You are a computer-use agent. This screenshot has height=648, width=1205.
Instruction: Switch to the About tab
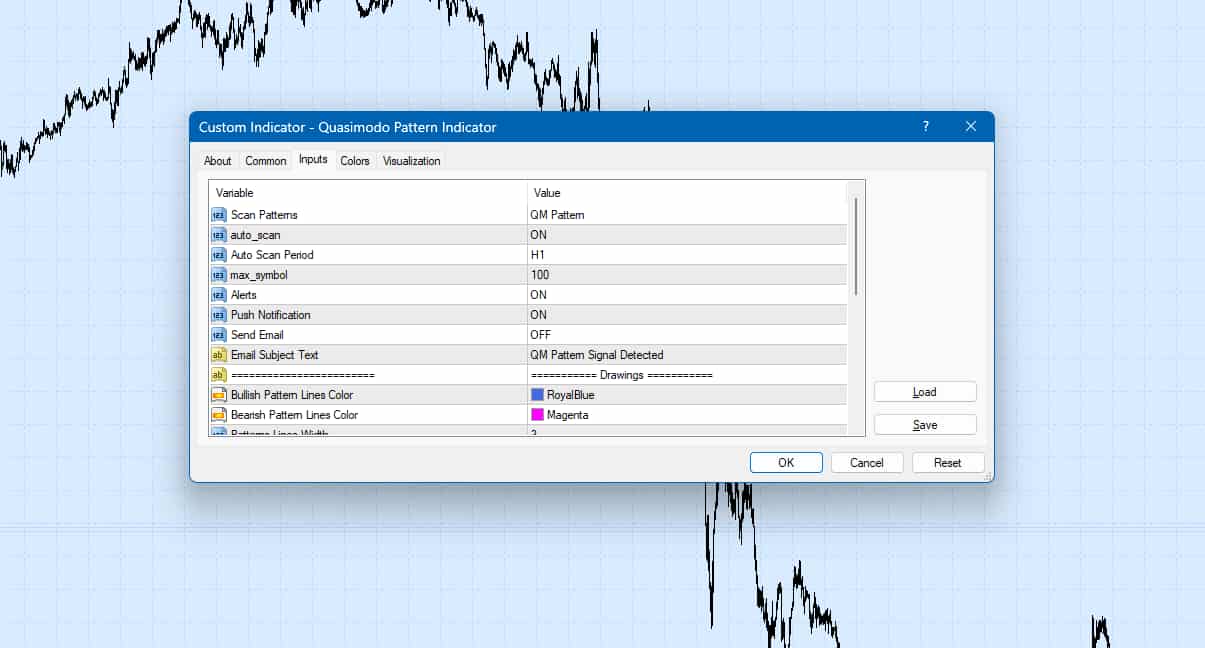pyautogui.click(x=218, y=161)
